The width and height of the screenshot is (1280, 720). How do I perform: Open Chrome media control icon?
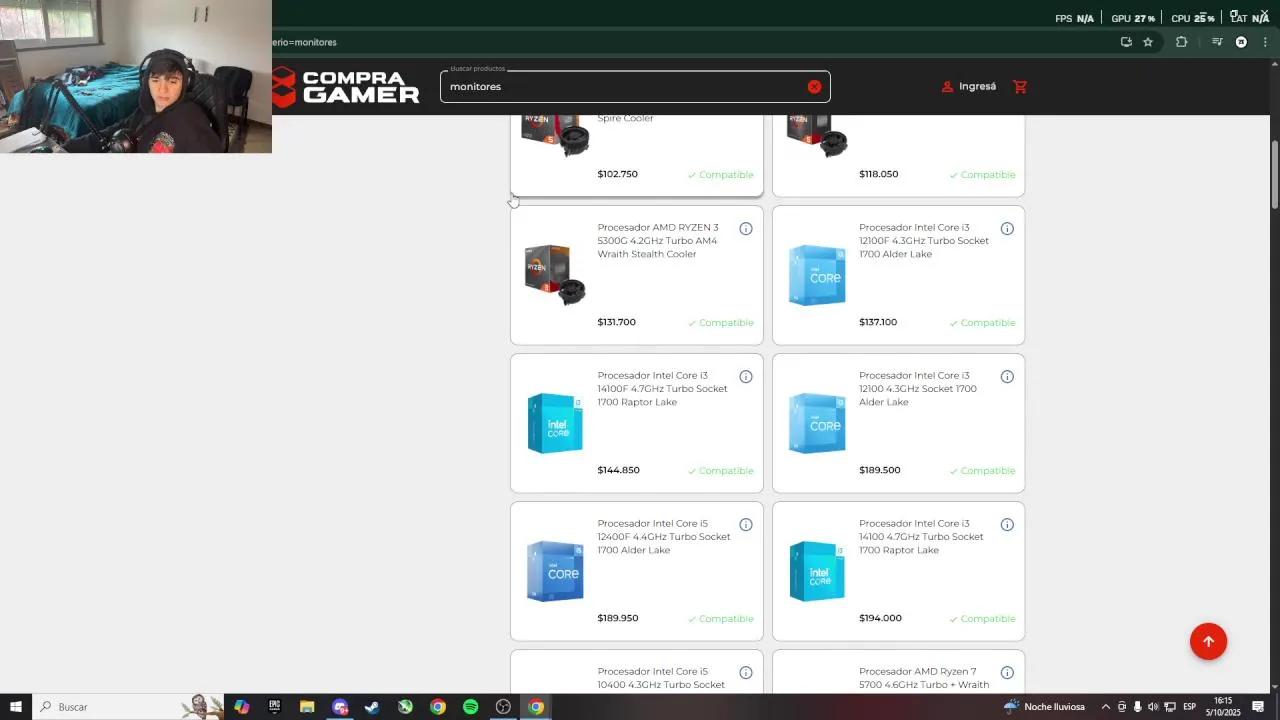click(1217, 42)
